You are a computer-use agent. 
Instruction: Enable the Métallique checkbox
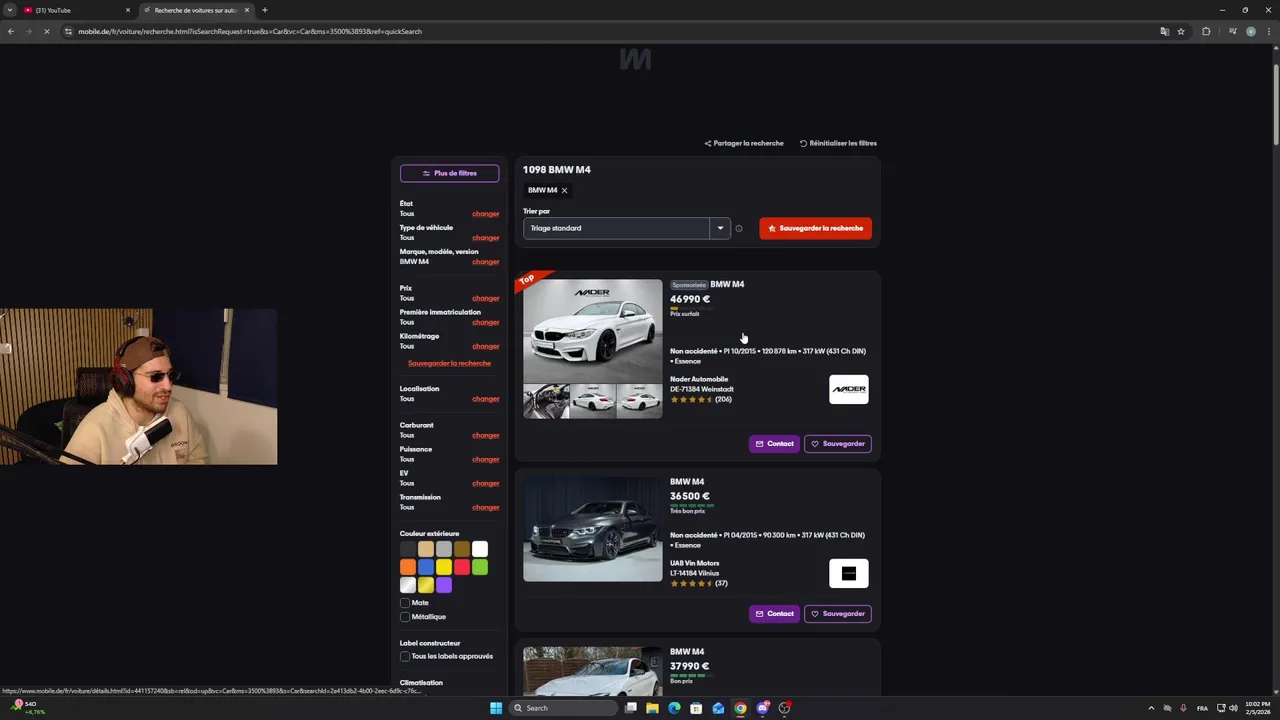405,617
